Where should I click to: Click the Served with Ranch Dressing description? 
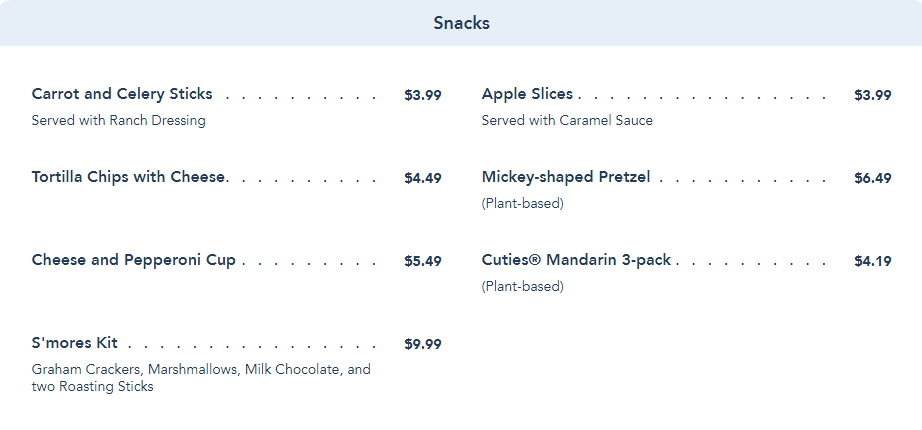click(119, 121)
